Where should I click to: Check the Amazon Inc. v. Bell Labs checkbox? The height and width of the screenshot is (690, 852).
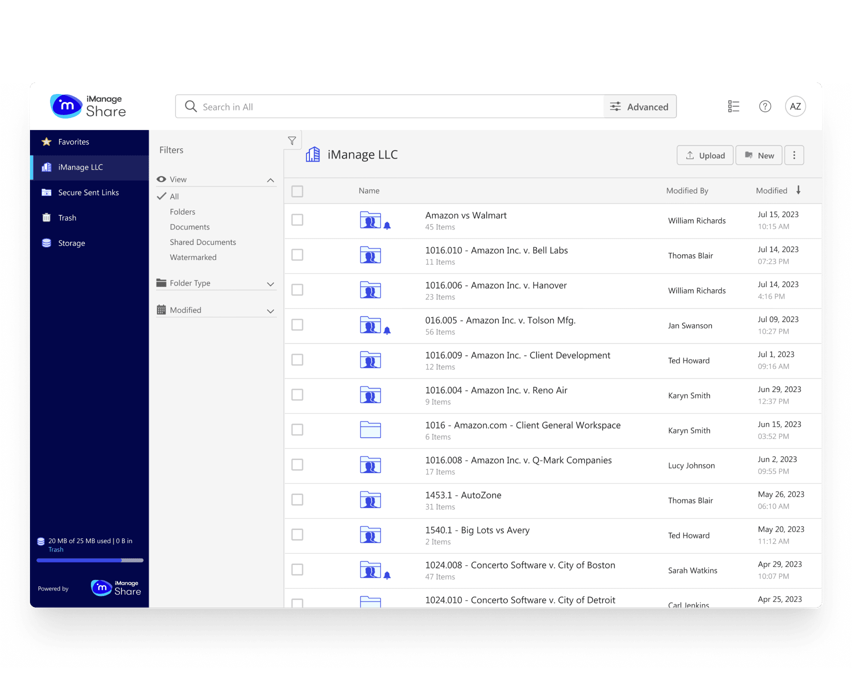(x=297, y=255)
